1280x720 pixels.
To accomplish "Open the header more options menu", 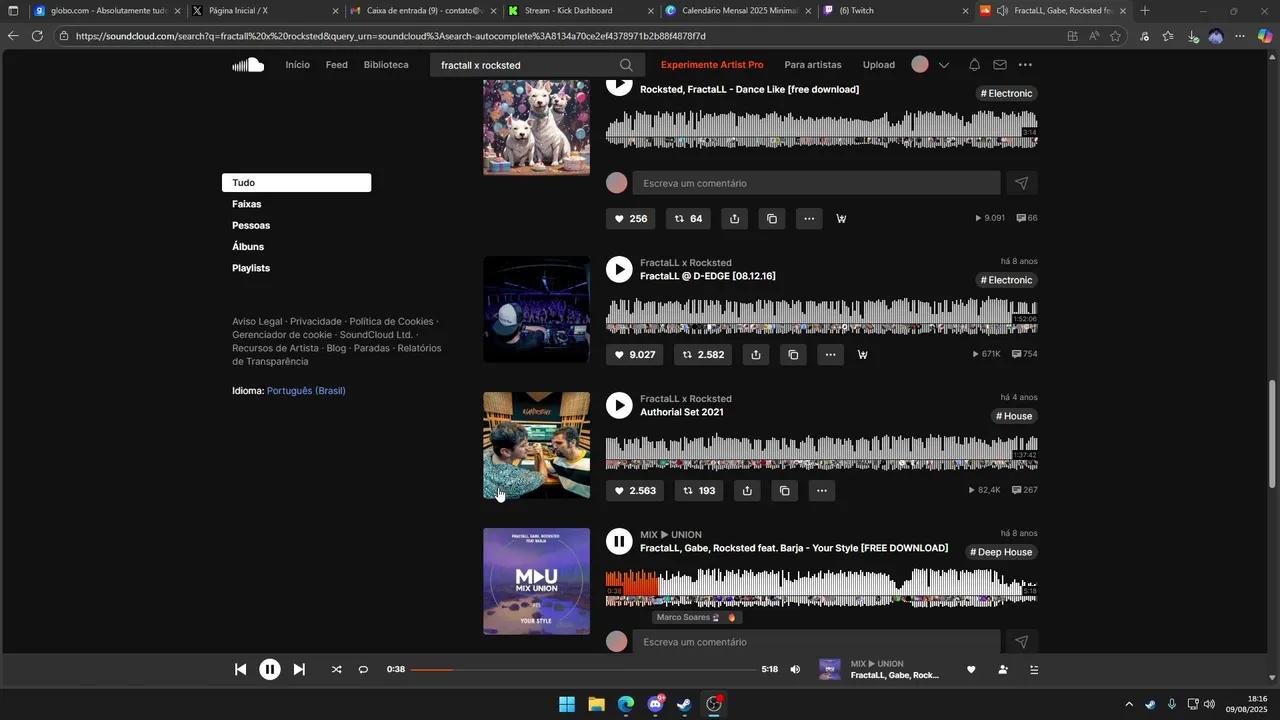I will (x=1025, y=65).
